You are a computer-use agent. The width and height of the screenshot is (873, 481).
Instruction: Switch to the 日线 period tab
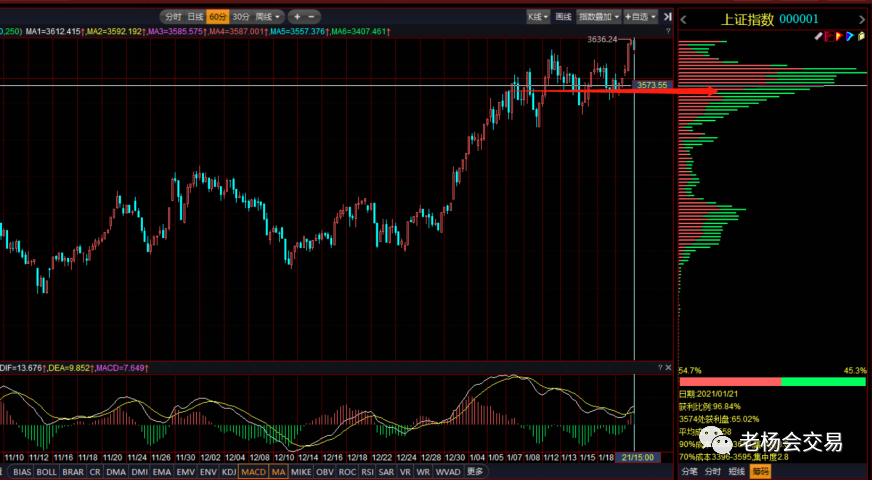coord(196,17)
